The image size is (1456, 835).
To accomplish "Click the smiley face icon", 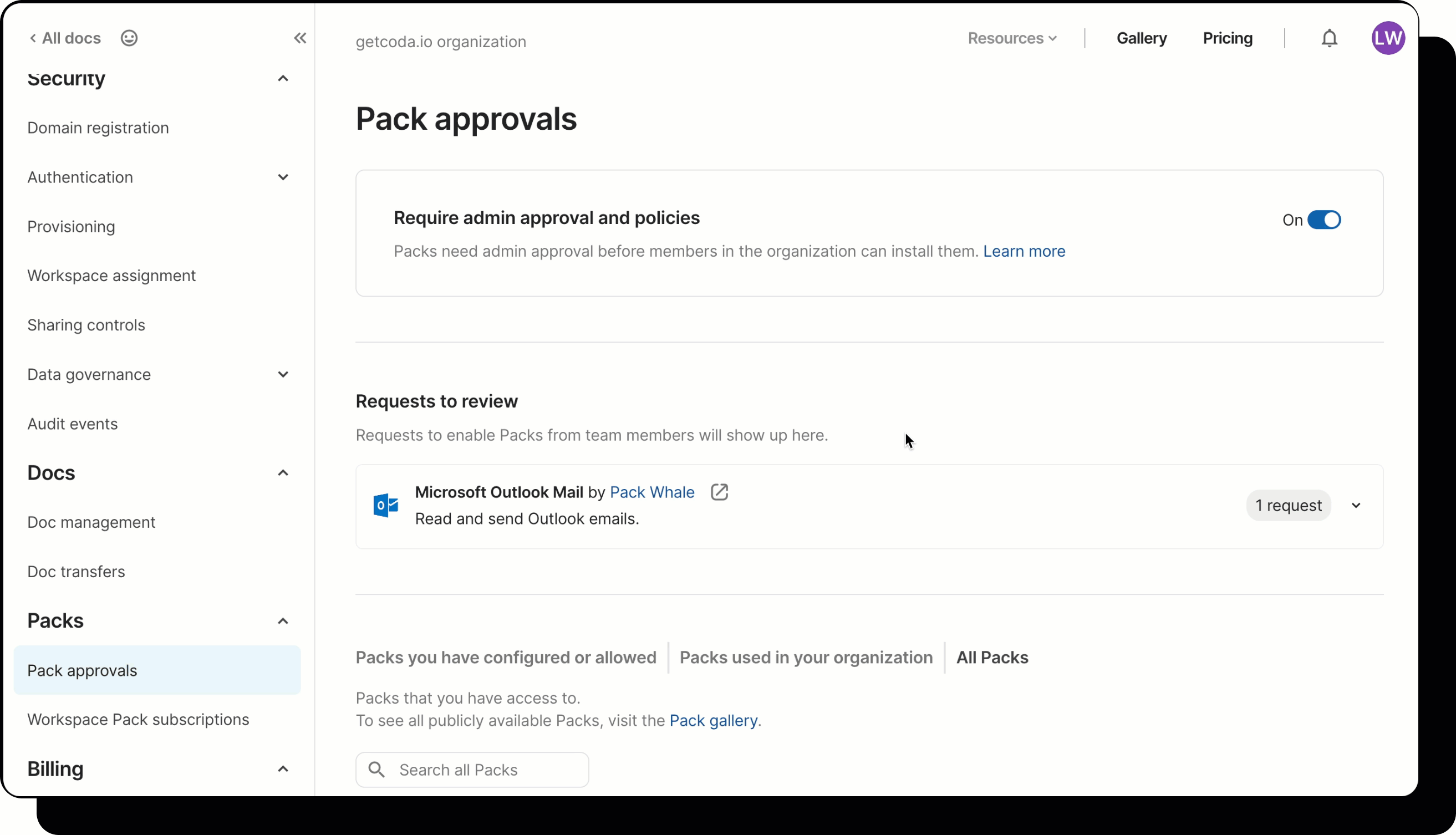I will point(129,38).
